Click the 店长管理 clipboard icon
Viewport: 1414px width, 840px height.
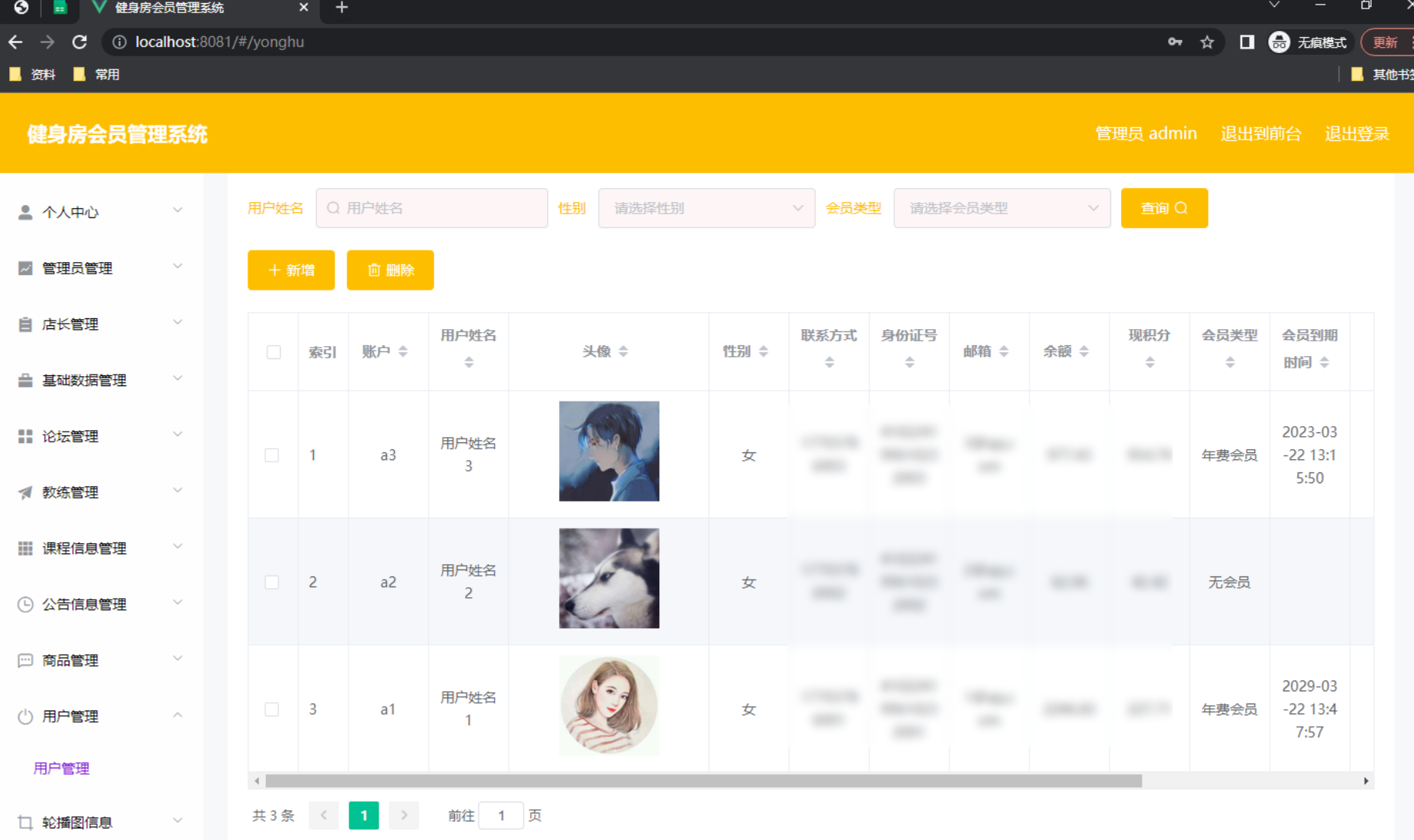[x=25, y=324]
